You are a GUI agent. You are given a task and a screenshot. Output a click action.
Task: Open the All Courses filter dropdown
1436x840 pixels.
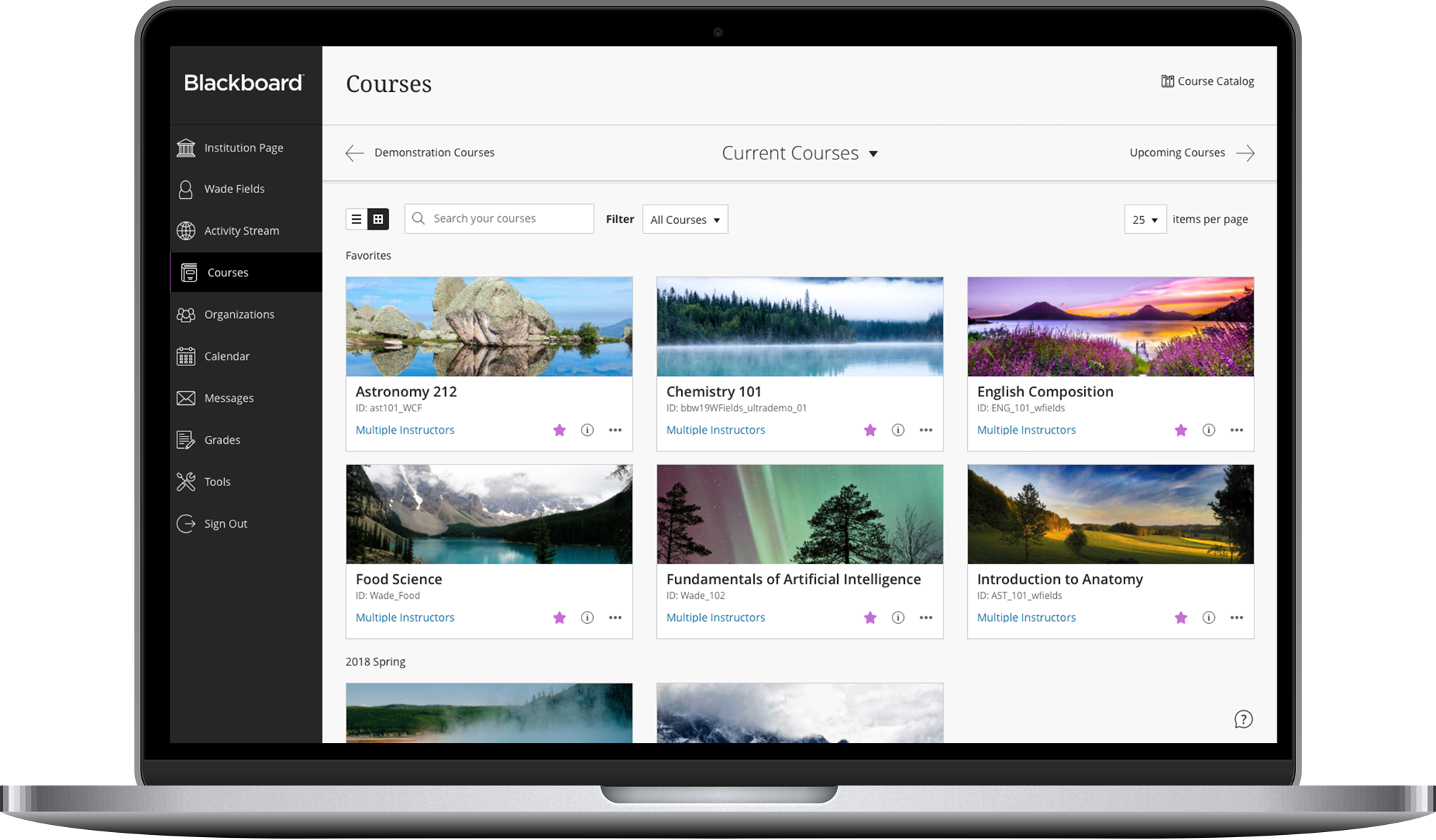[685, 219]
